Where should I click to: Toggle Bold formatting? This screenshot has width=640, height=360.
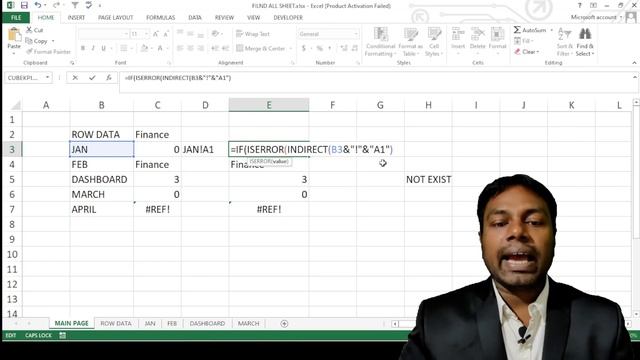point(83,48)
